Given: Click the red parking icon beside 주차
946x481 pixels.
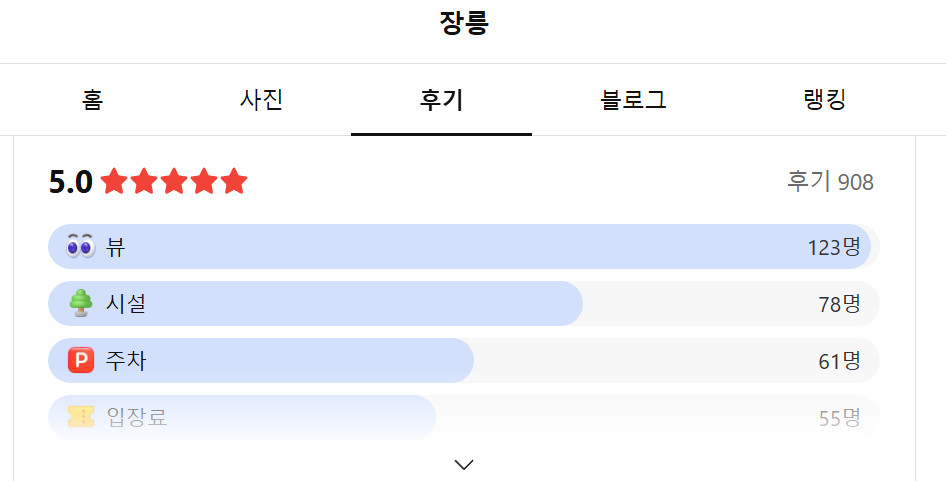Looking at the screenshot, I should pos(80,360).
